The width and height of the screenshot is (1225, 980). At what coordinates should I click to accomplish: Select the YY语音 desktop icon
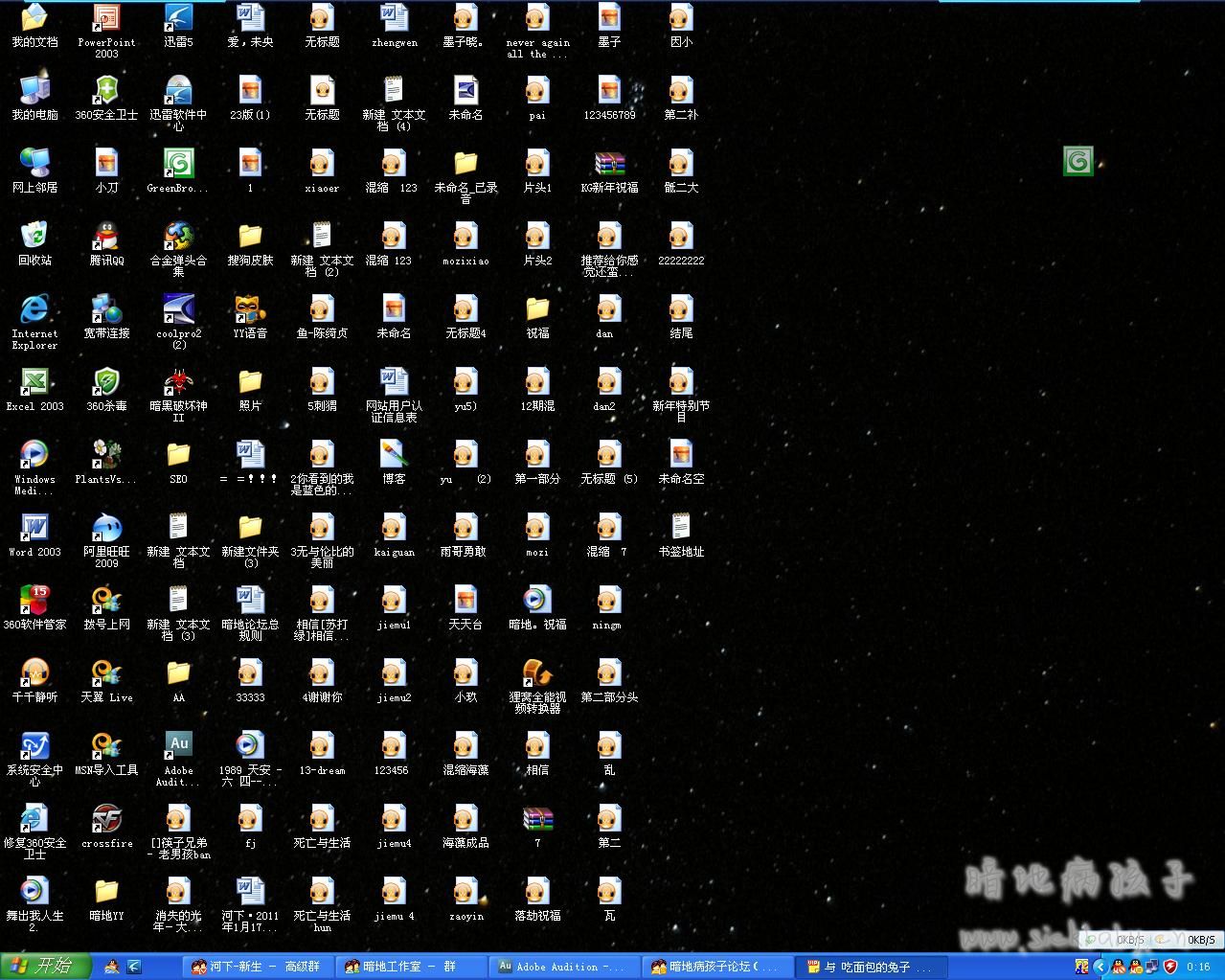[x=250, y=309]
